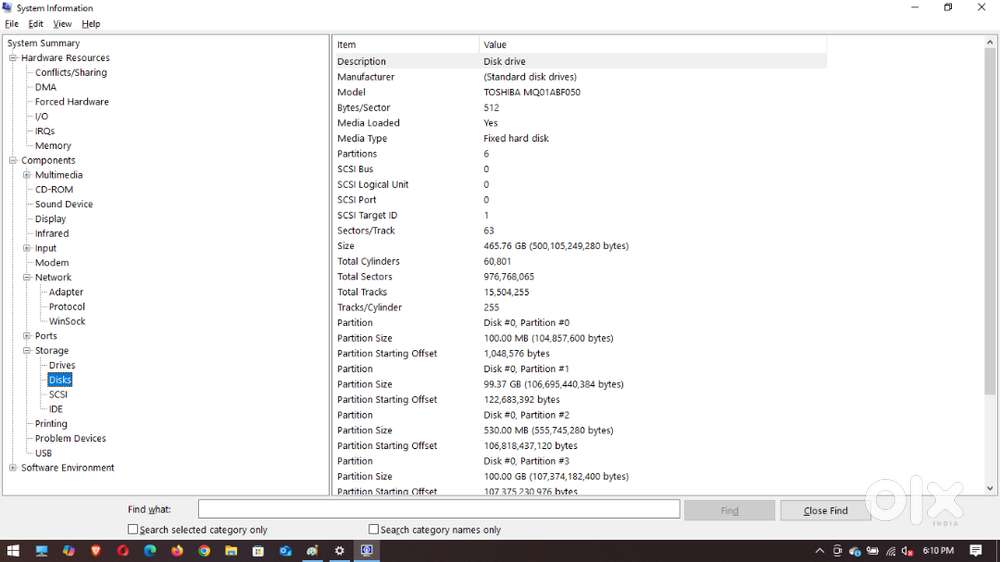This screenshot has height=562, width=1000.
Task: Open Brave browser from the taskbar
Action: [96, 551]
